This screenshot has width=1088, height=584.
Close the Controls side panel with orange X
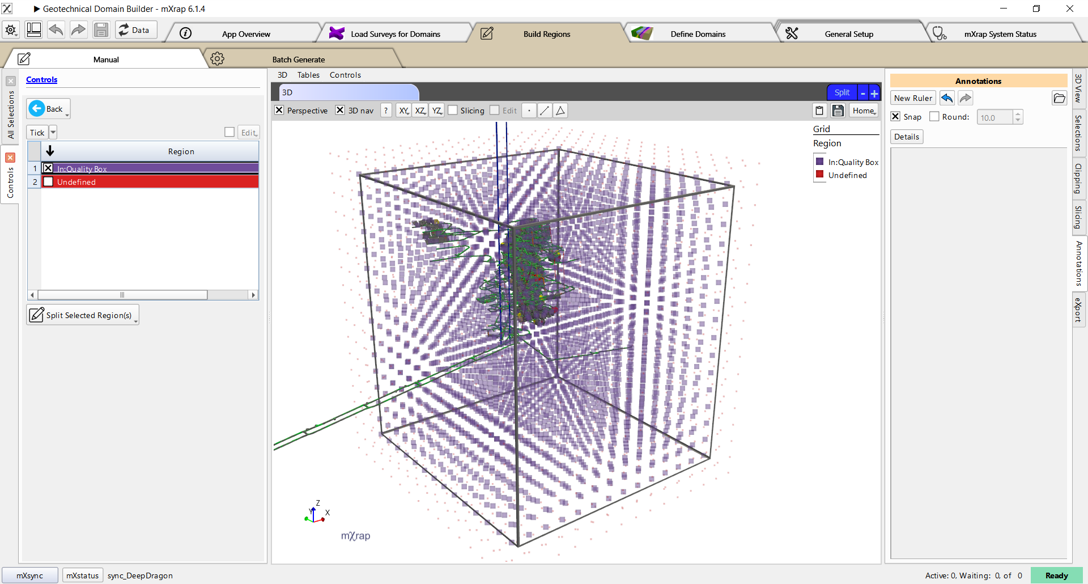coord(10,157)
